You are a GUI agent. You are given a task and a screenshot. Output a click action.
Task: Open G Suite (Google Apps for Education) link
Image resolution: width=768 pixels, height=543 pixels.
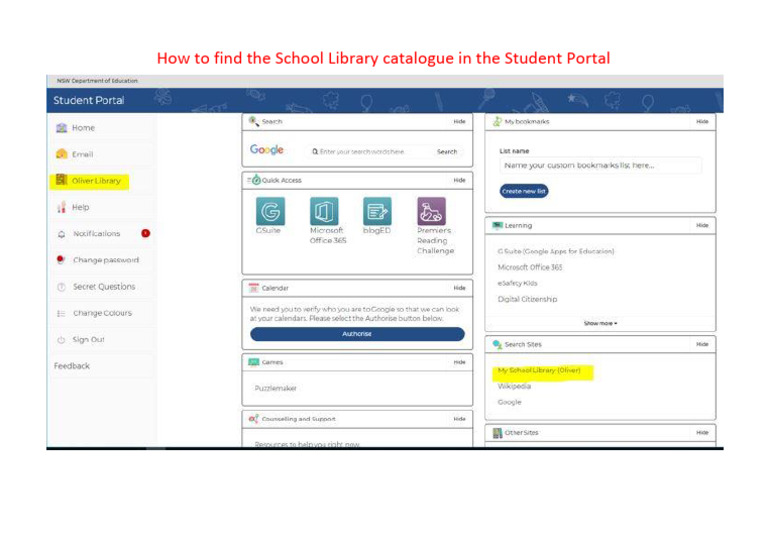pyautogui.click(x=556, y=251)
